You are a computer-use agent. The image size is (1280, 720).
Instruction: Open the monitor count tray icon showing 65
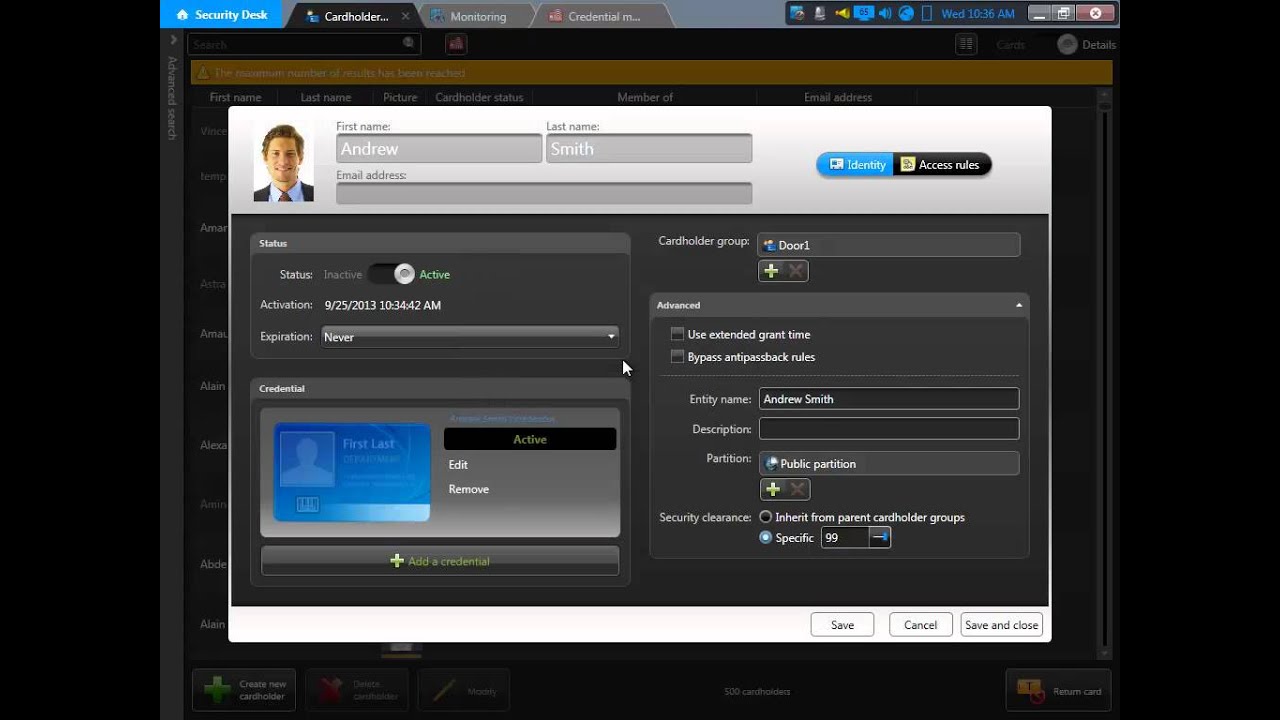(864, 13)
